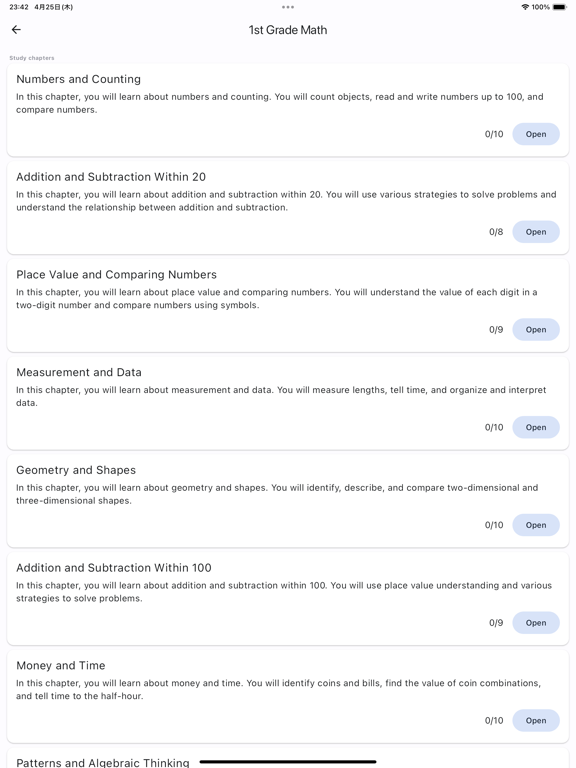Tap the Wi-Fi status icon

coord(525,7)
